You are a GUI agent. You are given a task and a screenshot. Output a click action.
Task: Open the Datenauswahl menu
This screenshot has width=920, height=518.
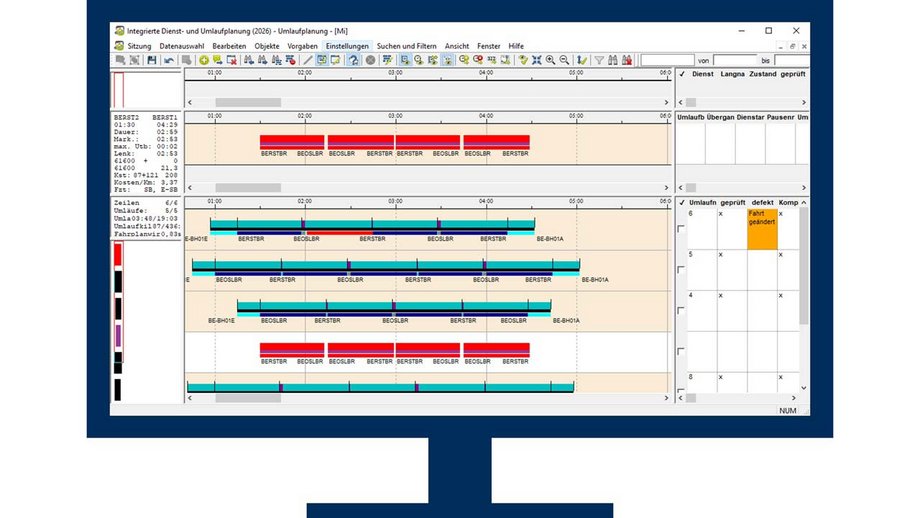tap(182, 46)
